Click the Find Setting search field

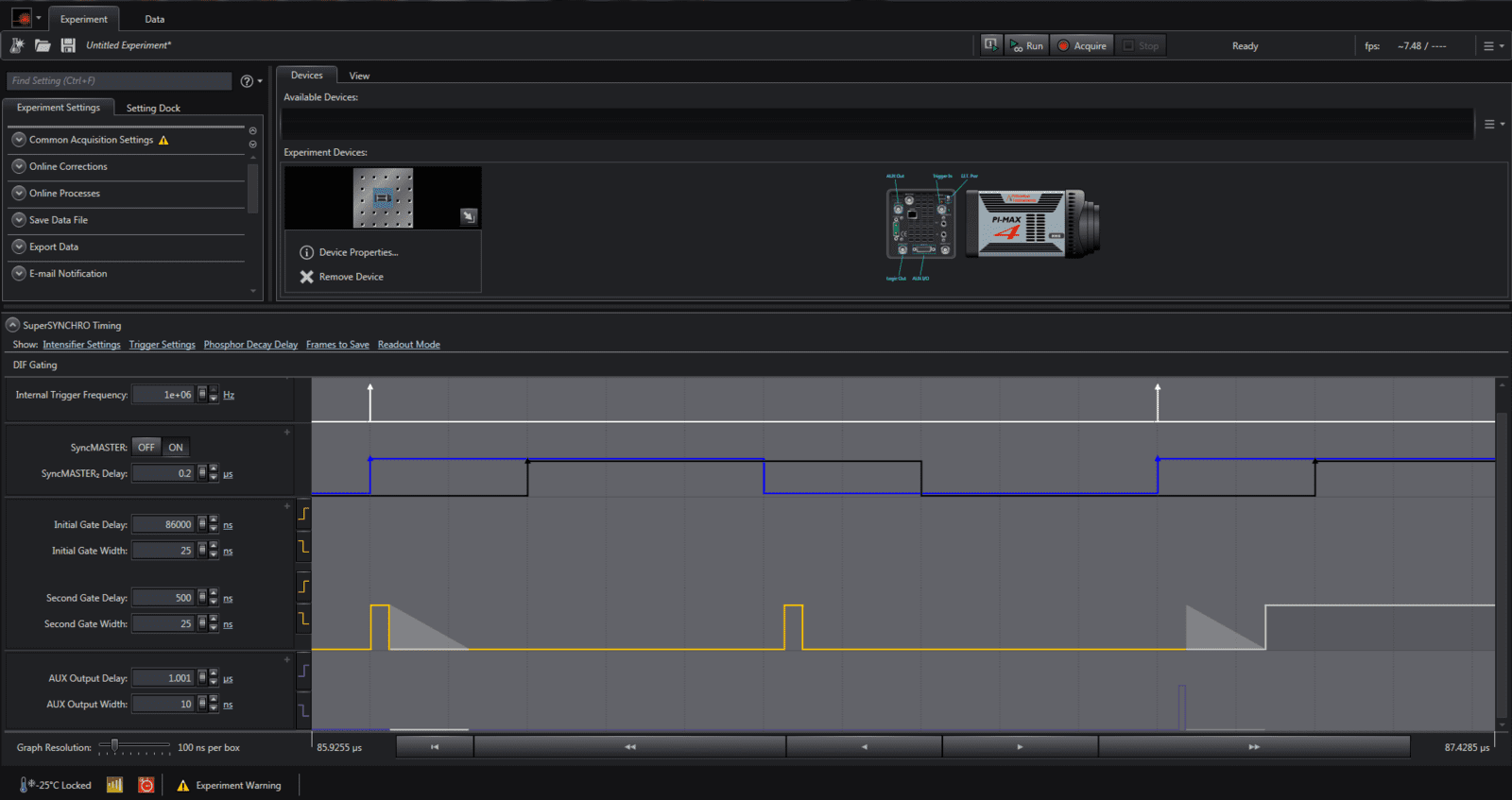click(x=119, y=81)
